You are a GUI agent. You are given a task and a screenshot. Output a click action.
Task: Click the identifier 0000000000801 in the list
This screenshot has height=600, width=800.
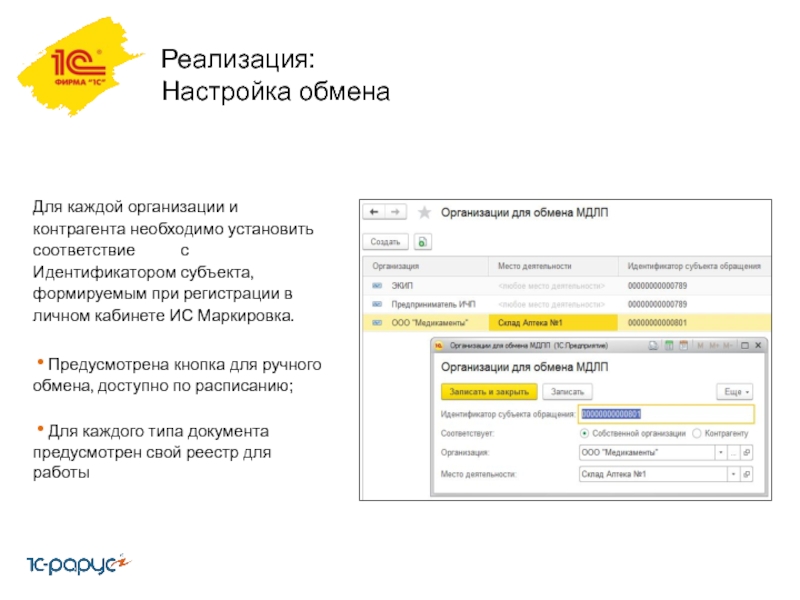click(657, 323)
